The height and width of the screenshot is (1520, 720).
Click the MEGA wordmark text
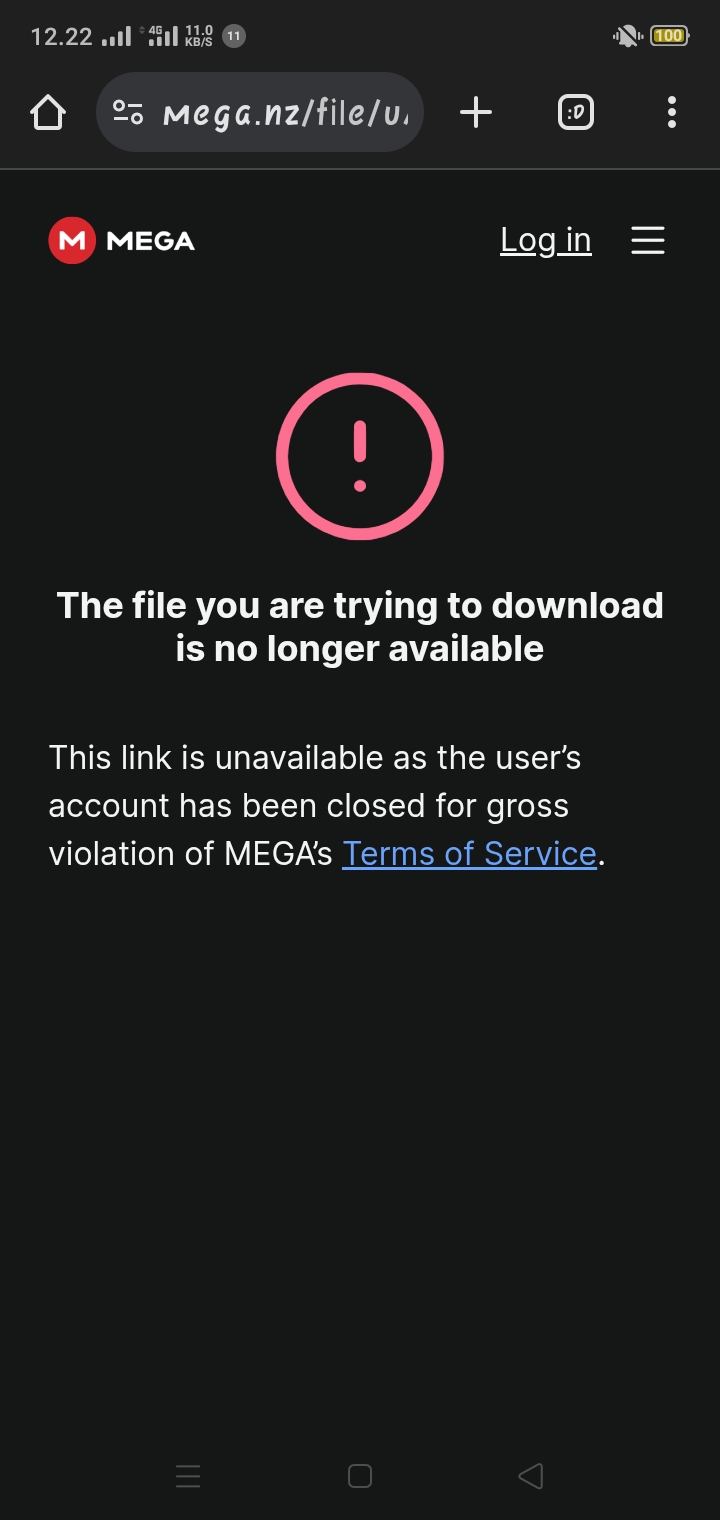click(150, 241)
